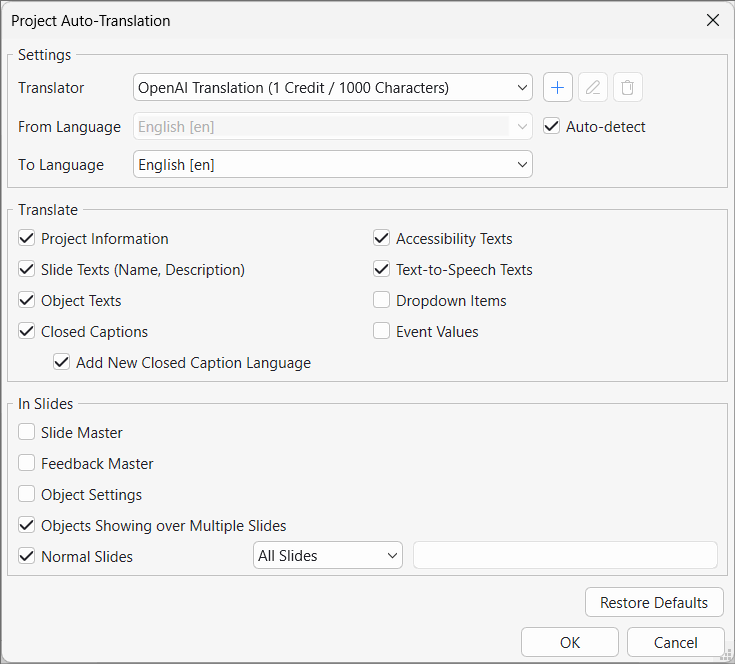
Task: Uncheck Project Information
Action: (x=27, y=239)
